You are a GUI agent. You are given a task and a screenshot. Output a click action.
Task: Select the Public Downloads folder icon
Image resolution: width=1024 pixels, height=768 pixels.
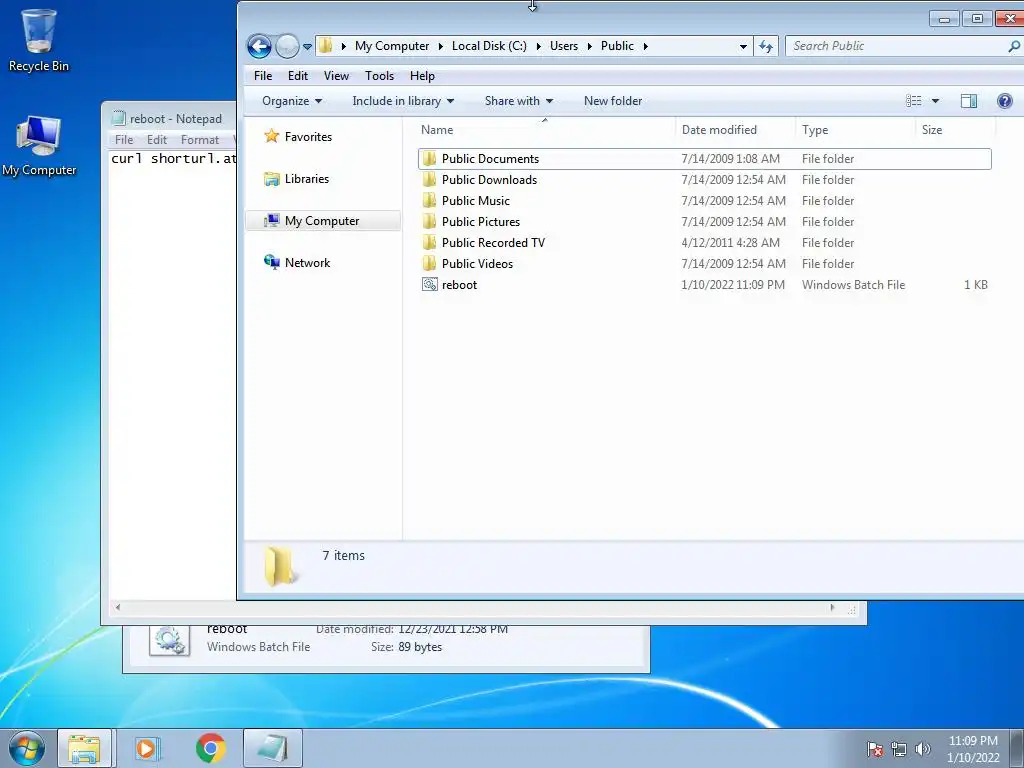pyautogui.click(x=429, y=180)
